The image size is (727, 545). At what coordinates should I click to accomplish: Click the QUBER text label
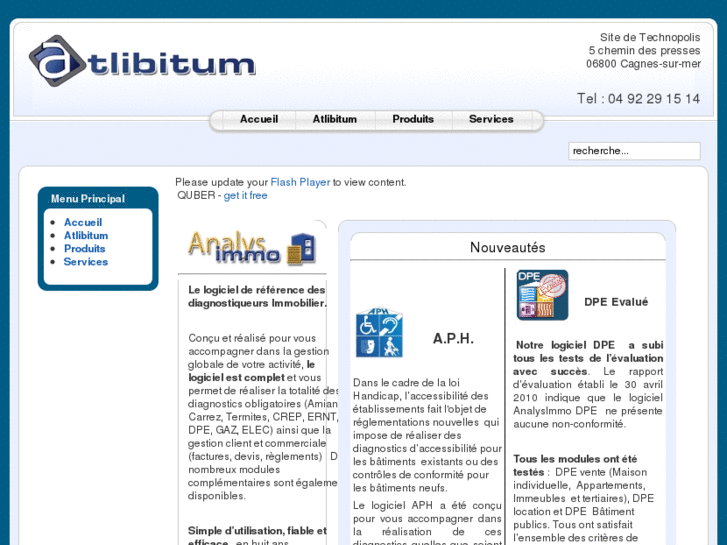click(196, 195)
